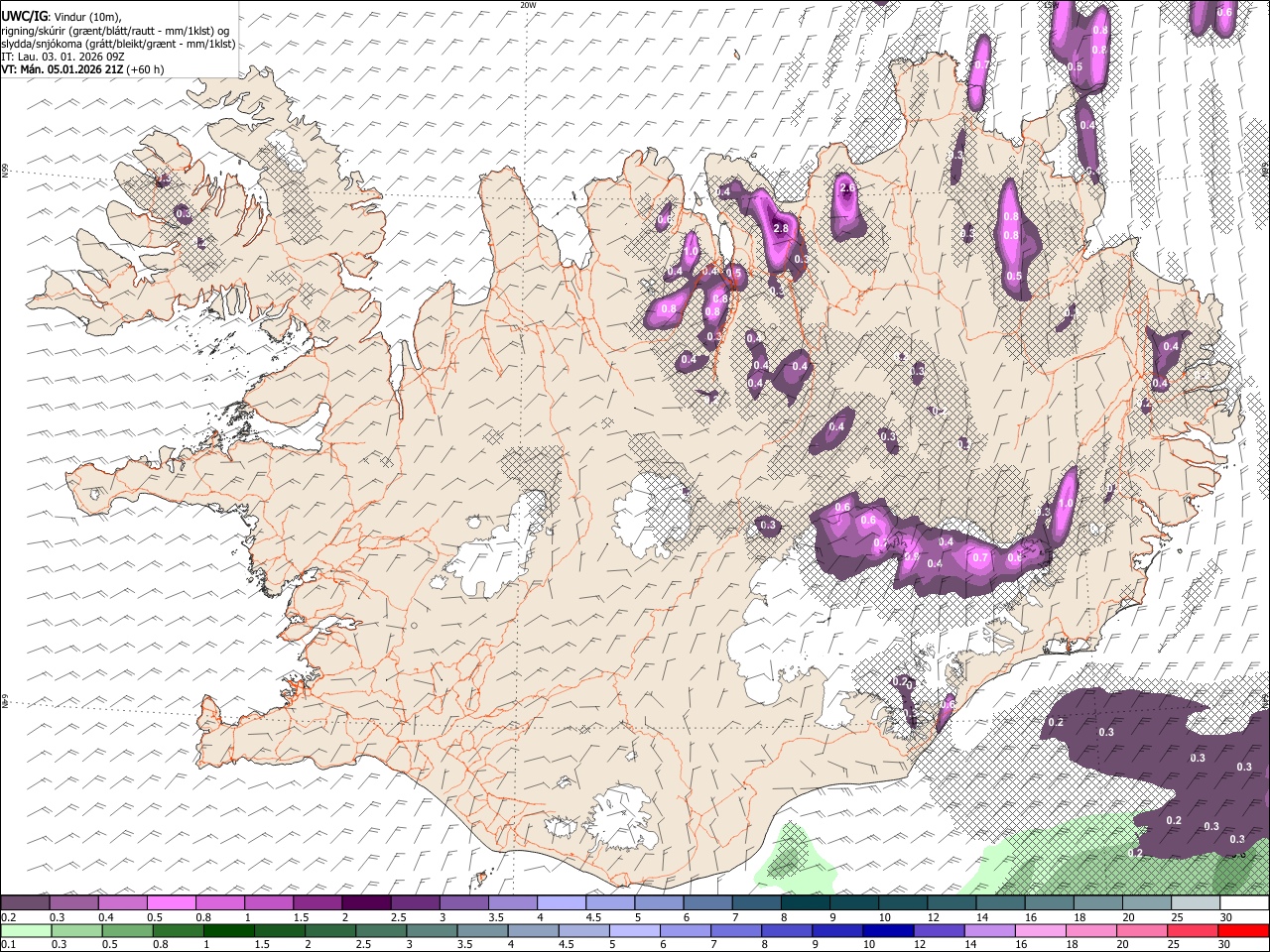
Task: Click the '2.6' snowfall value on the map
Action: (x=846, y=188)
